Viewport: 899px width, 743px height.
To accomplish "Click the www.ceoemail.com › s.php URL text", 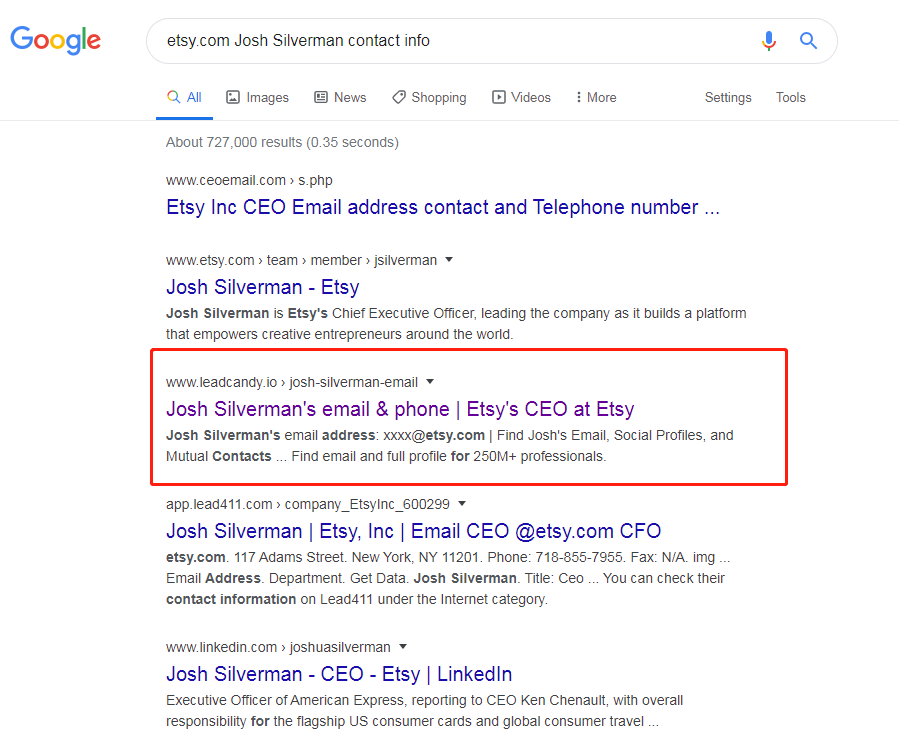I will 249,180.
